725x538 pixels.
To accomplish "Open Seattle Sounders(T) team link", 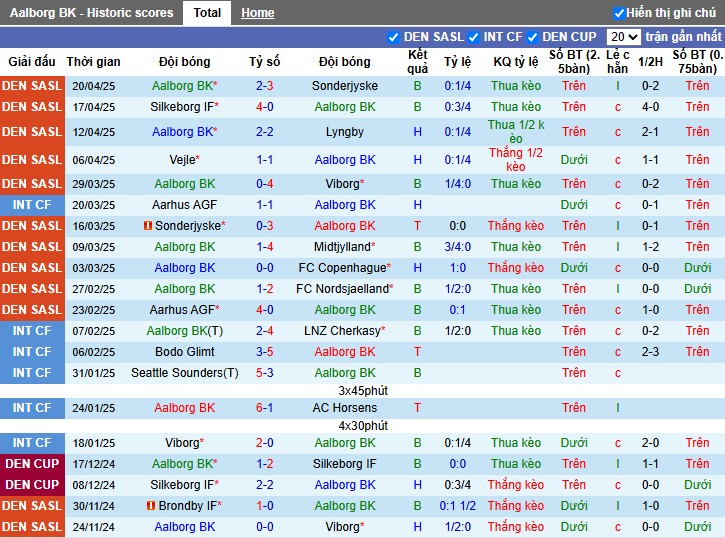I will click(184, 373).
